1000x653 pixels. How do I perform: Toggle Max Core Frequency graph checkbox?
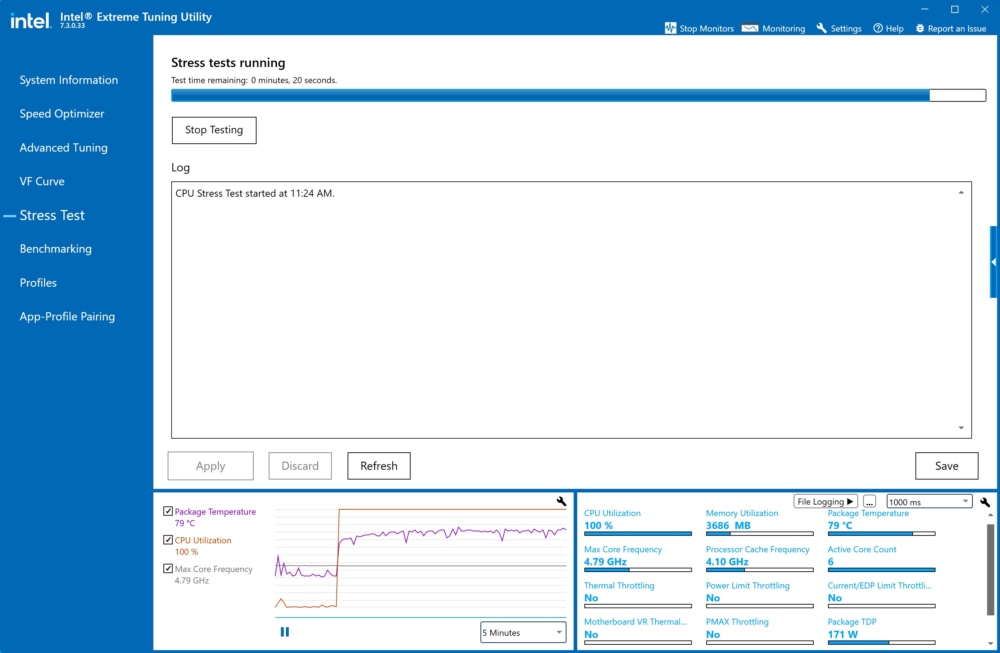pyautogui.click(x=168, y=569)
